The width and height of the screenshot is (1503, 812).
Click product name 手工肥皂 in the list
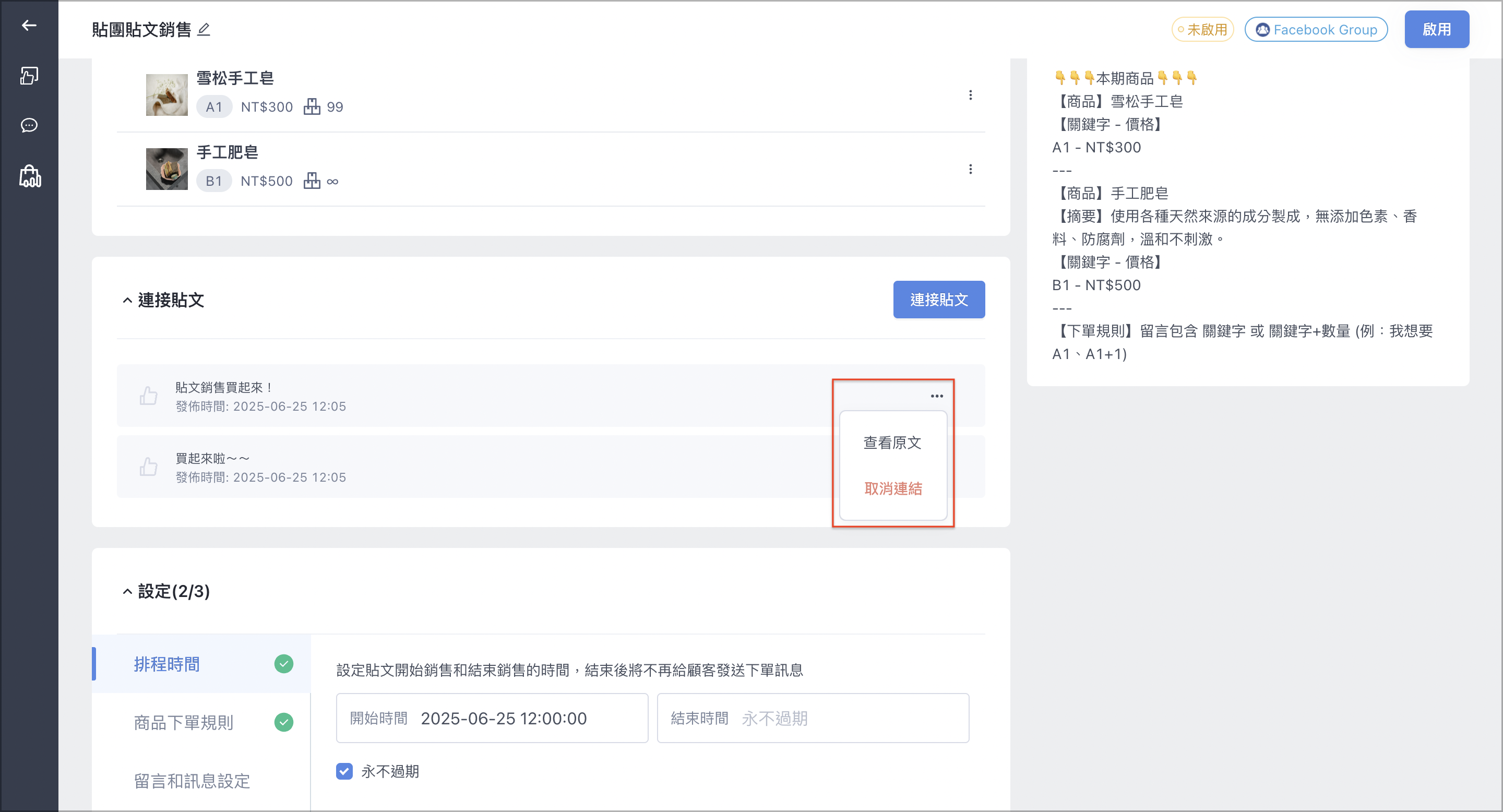[x=228, y=152]
